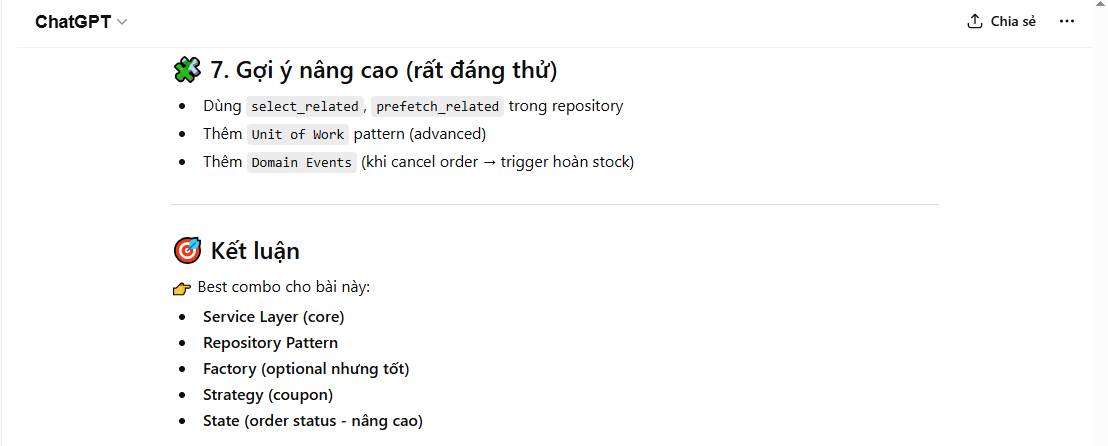Click the "Chia sẻ" button label
The width and height of the screenshot is (1108, 446).
1013,21
